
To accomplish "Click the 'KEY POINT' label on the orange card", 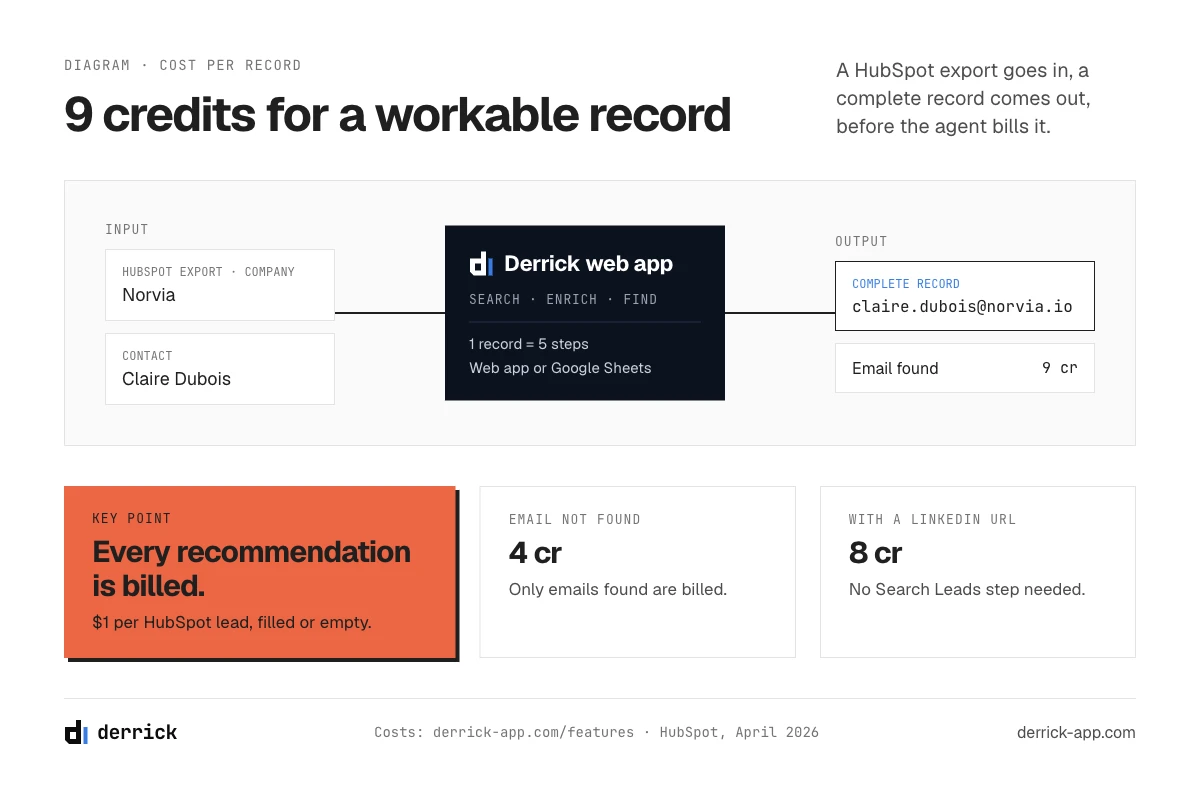I will tap(132, 518).
